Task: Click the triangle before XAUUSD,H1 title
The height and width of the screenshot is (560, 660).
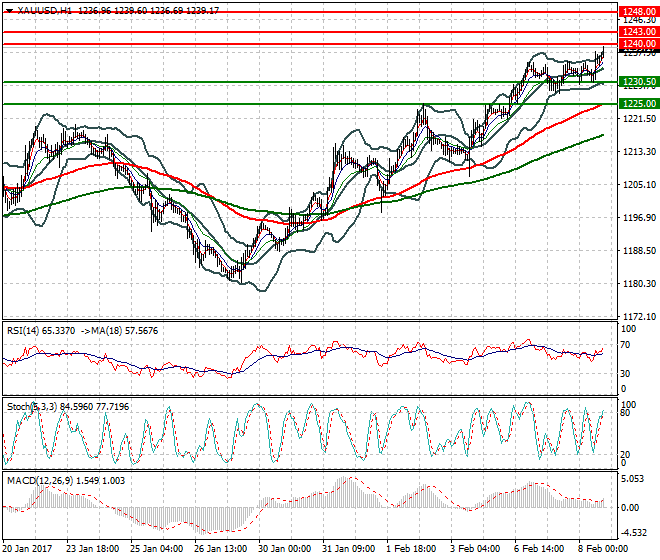Action: click(10, 11)
